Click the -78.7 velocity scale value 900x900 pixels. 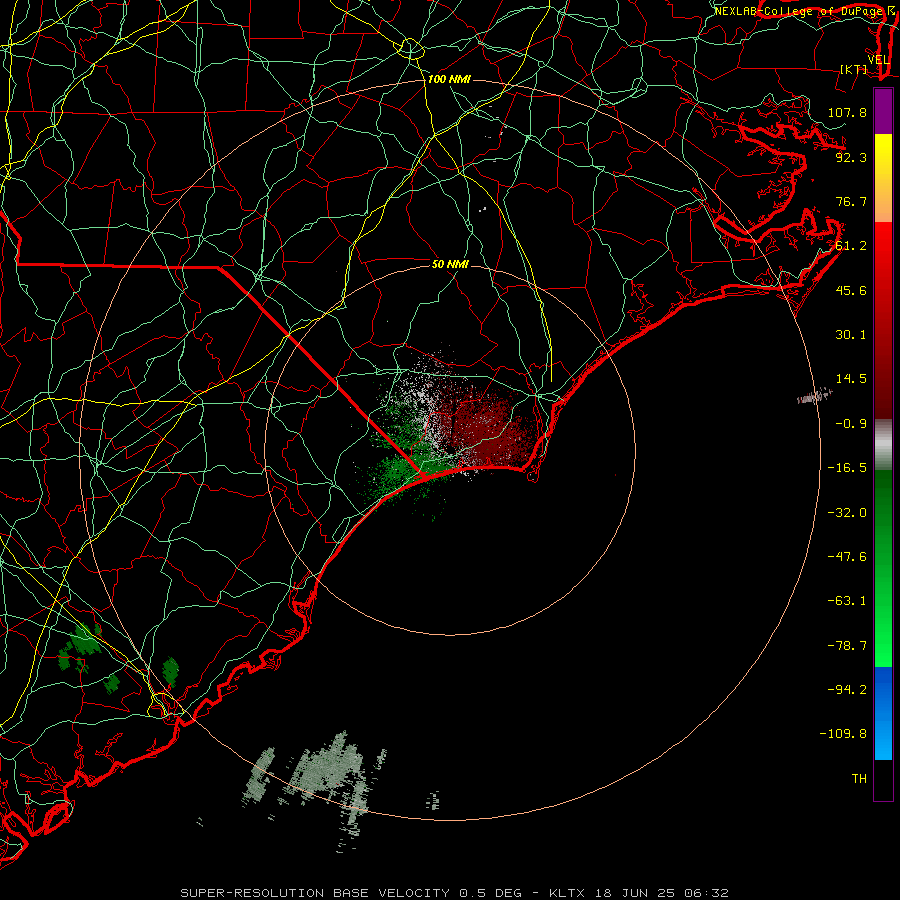847,646
